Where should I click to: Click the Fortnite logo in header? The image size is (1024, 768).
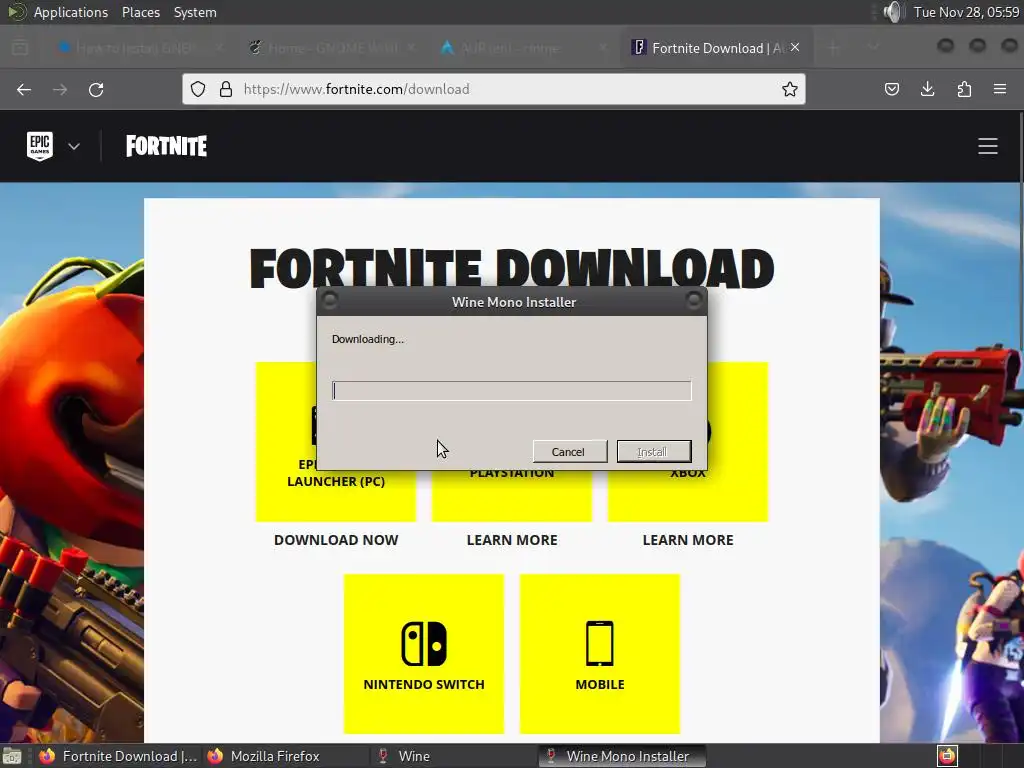[x=167, y=146]
